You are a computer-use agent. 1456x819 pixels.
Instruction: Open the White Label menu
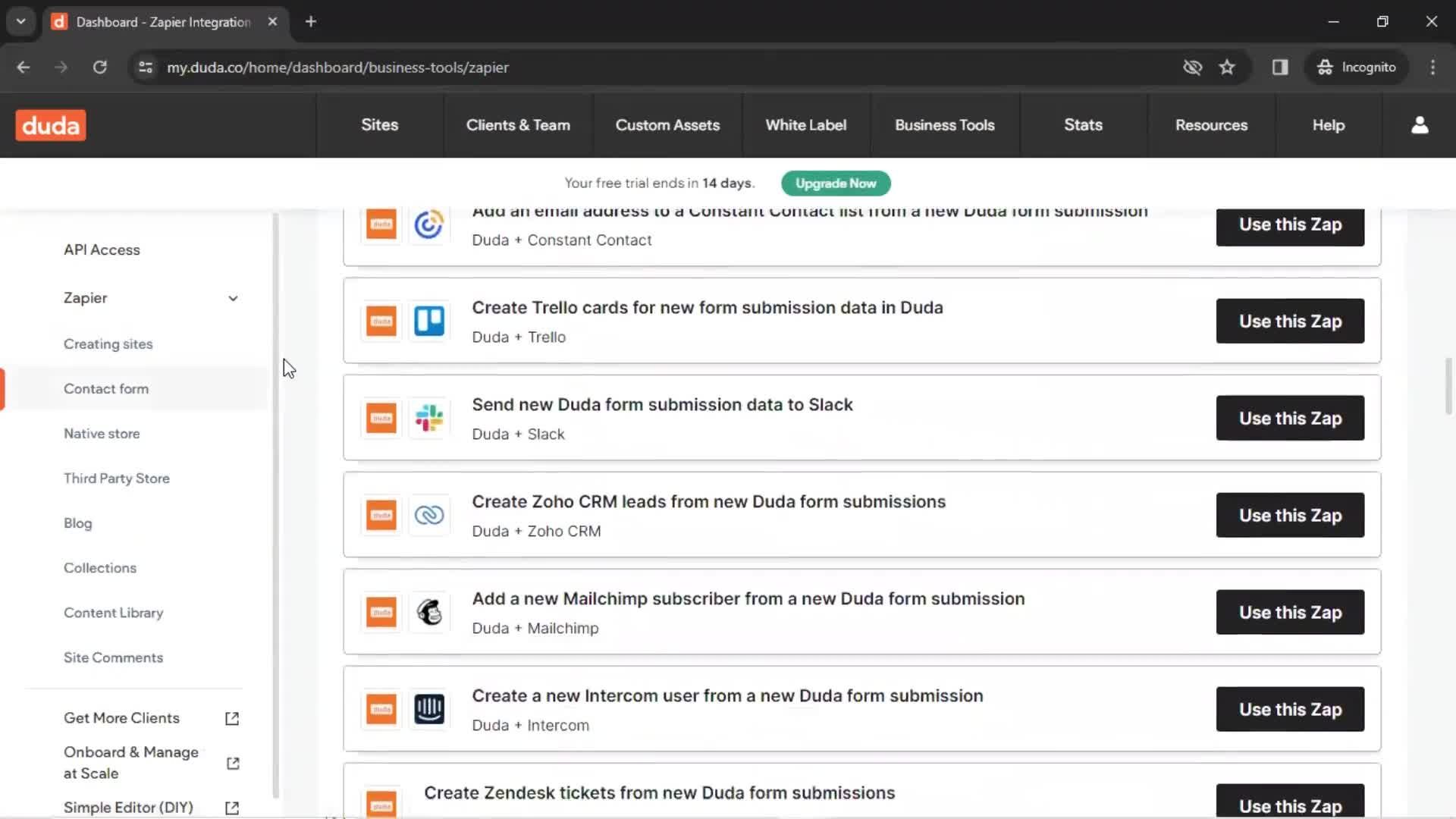coord(805,125)
